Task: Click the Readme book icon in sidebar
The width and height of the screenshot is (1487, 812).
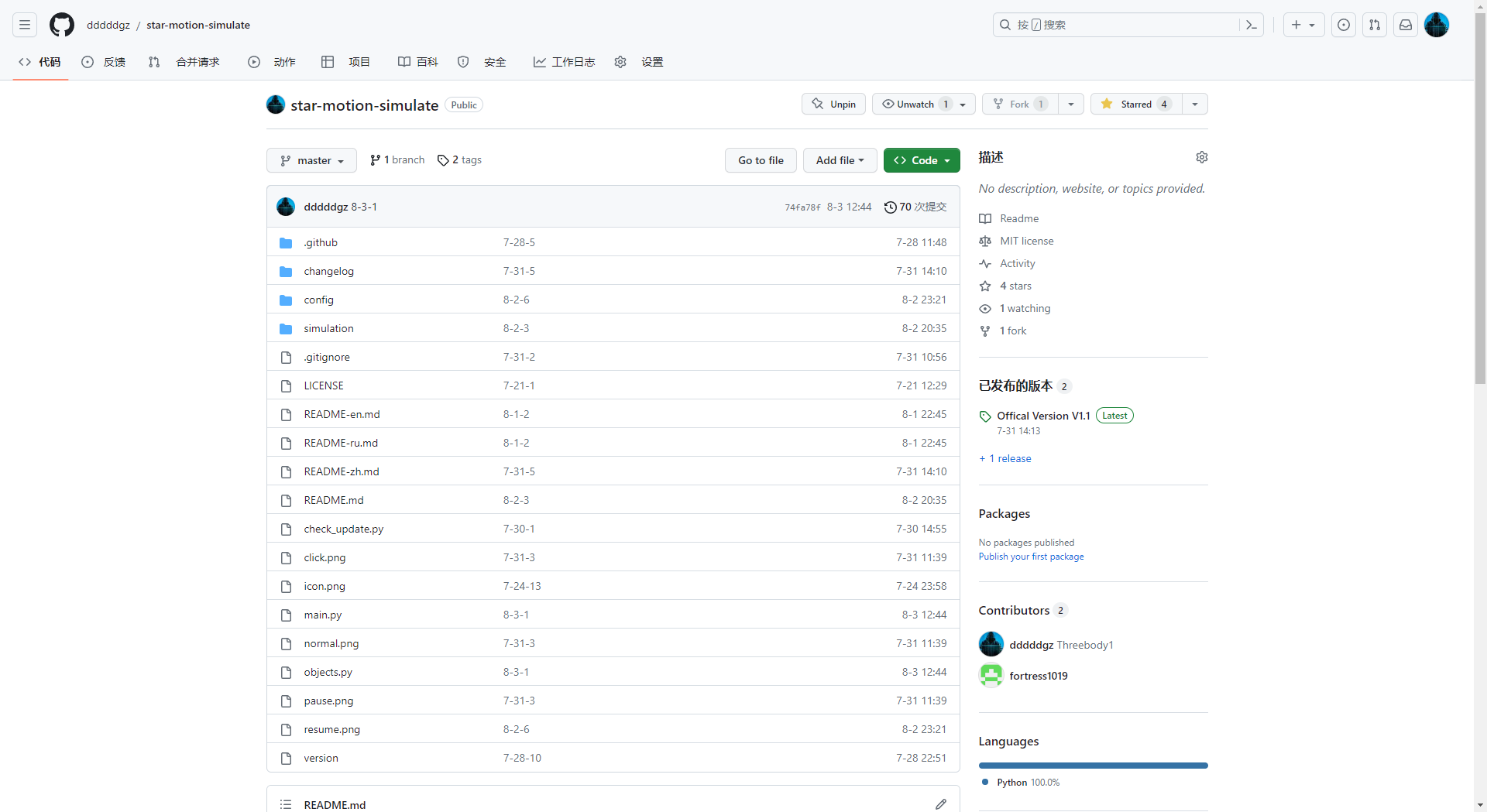Action: pos(985,218)
